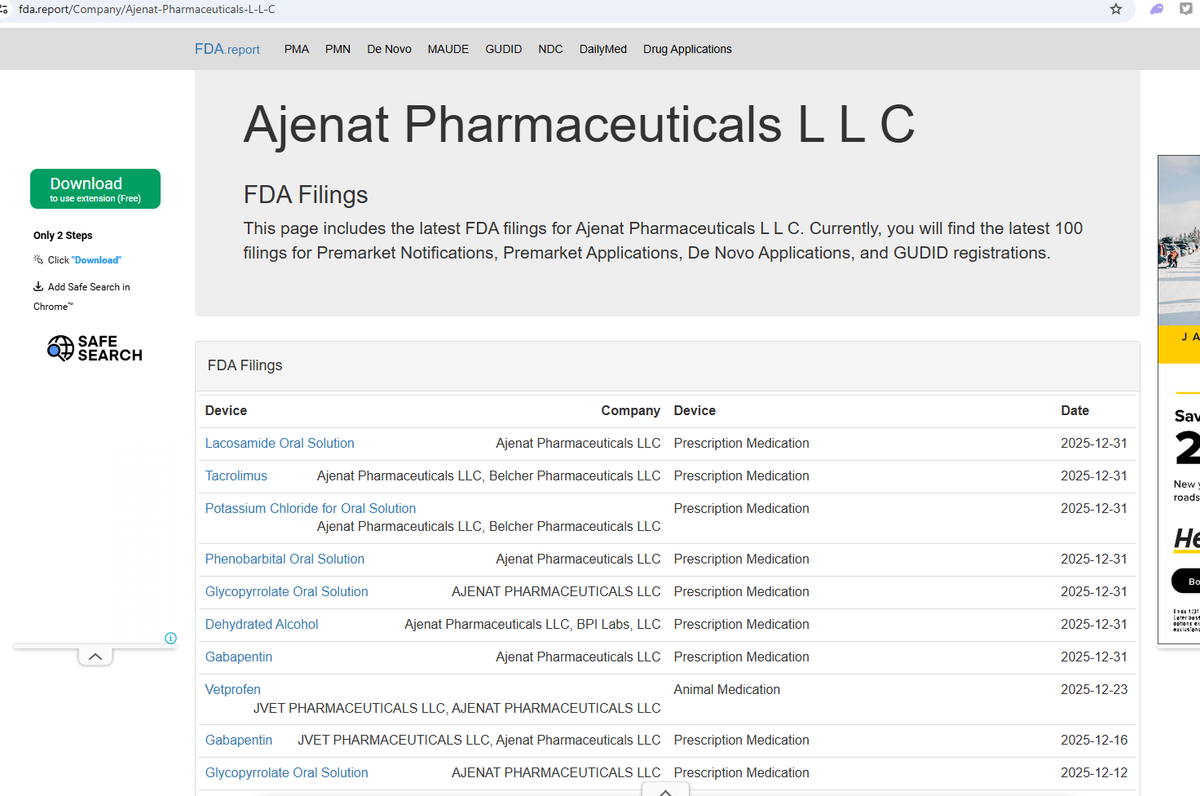The height and width of the screenshot is (796, 1200).
Task: Click the Ajenat Pharmaceuticals L L C page heading
Action: 579,125
